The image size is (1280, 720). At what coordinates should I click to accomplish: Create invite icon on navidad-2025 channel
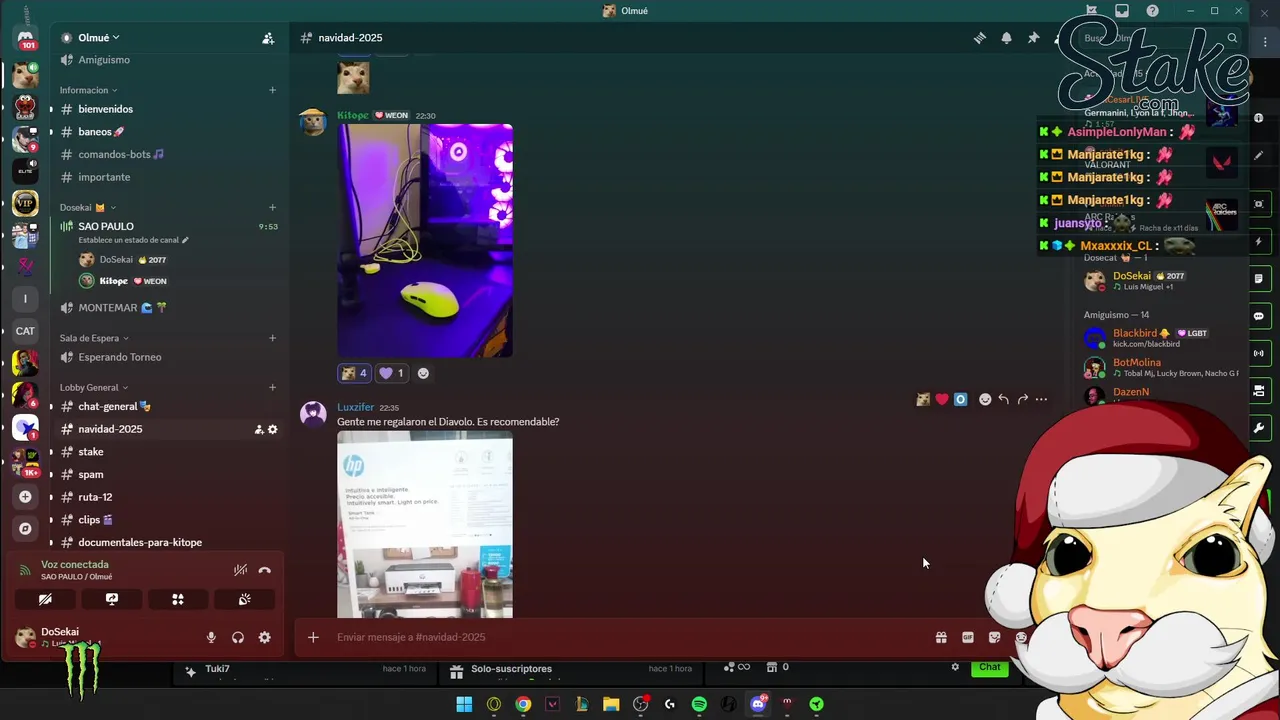(259, 429)
